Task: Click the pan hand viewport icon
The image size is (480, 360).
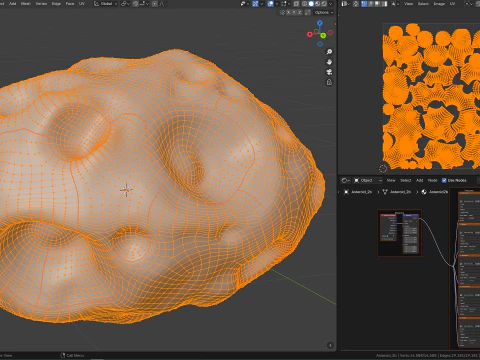Action: tap(329, 62)
